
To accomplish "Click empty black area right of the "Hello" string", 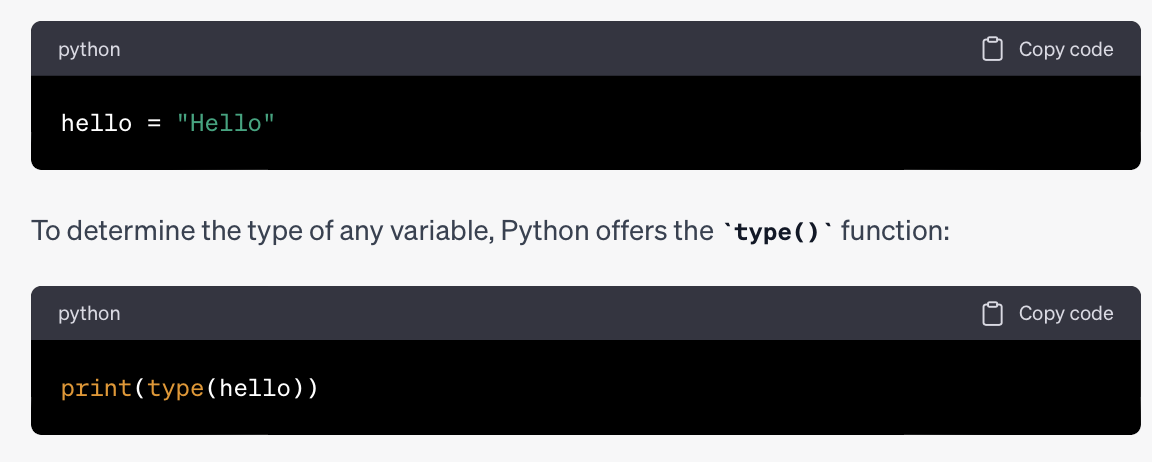I will [698, 123].
